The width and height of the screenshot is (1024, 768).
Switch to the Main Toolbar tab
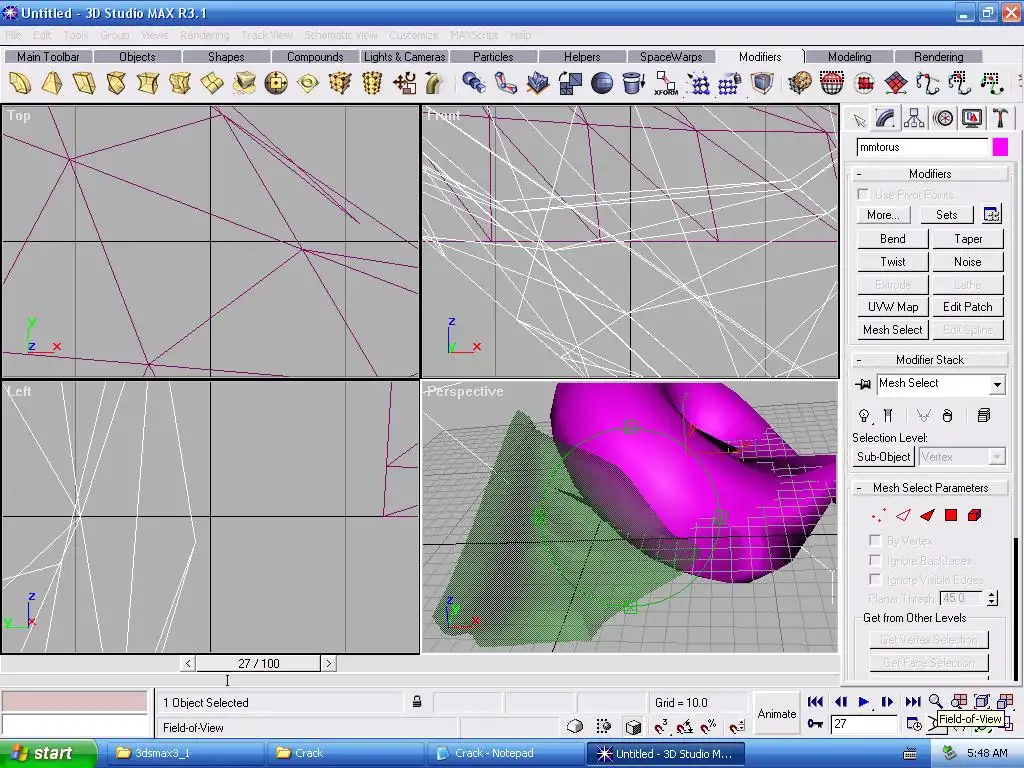coord(48,57)
